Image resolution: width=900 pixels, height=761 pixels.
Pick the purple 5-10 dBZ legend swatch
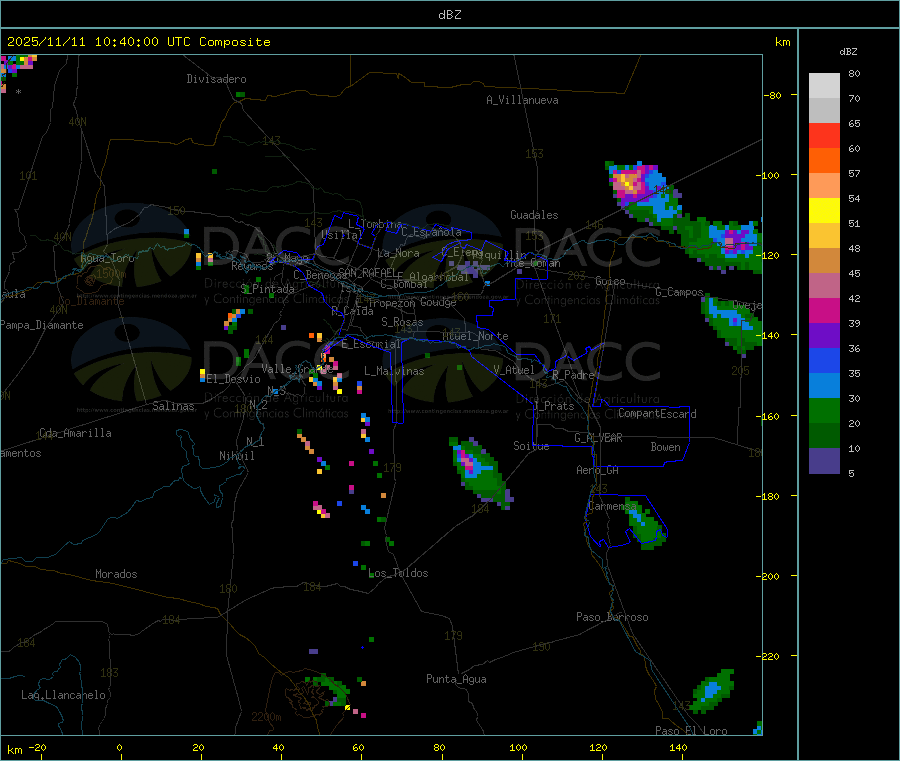[824, 461]
